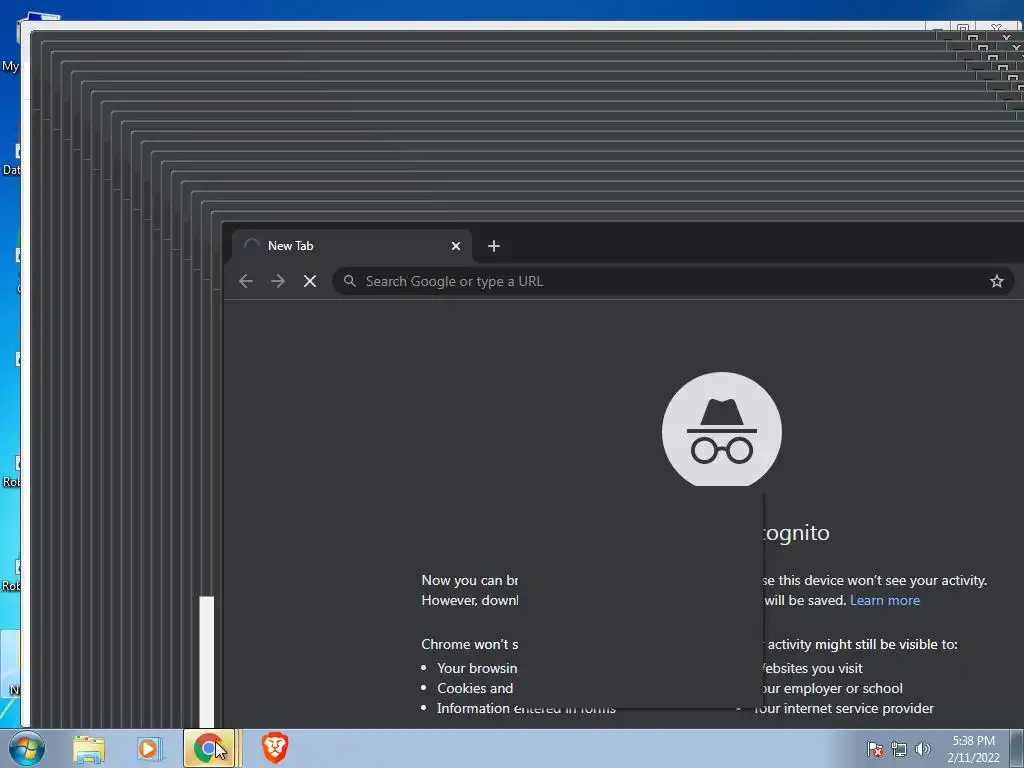Bookmark this tab with the star icon

pyautogui.click(x=997, y=281)
